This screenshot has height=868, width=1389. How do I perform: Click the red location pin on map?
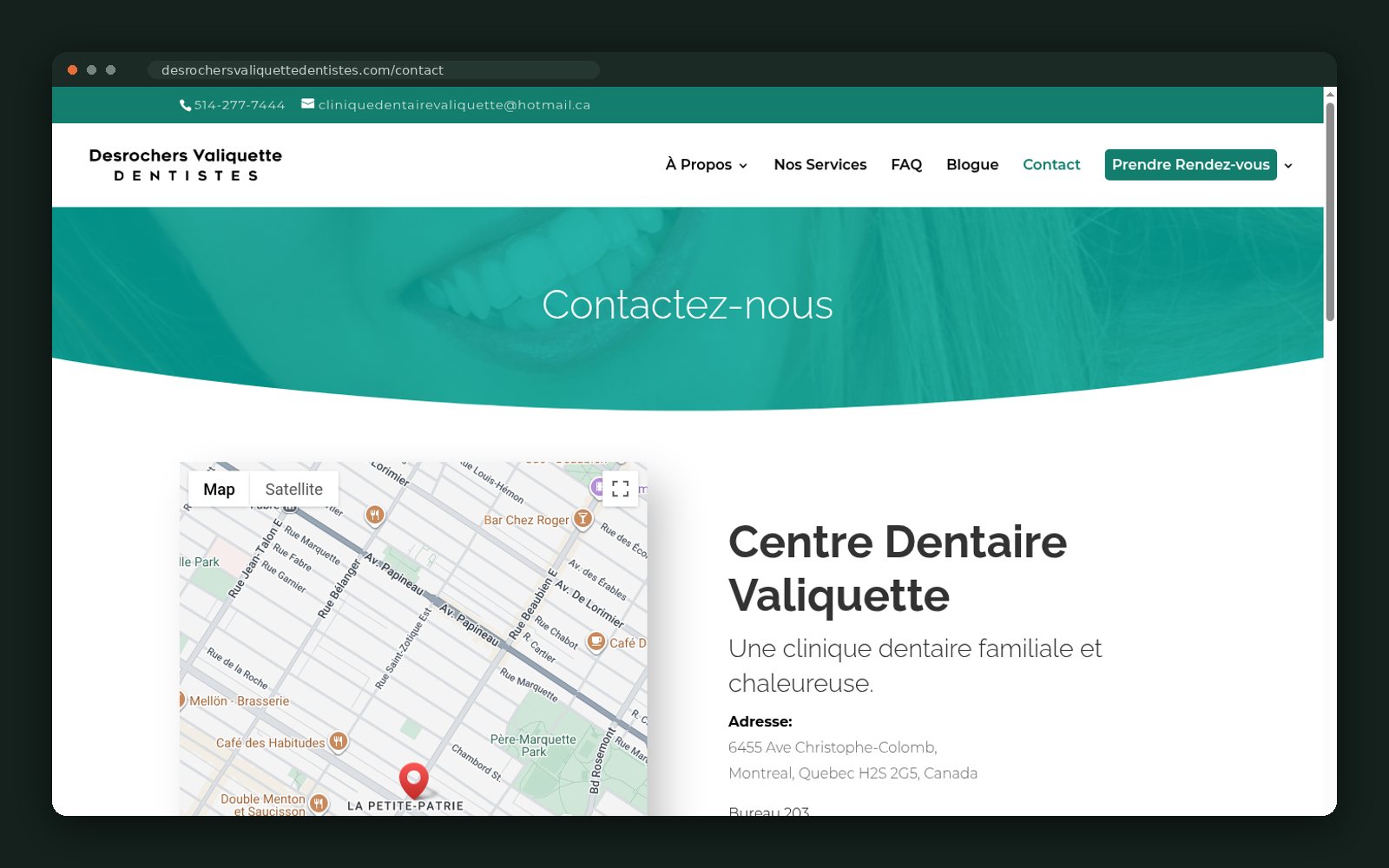[414, 780]
